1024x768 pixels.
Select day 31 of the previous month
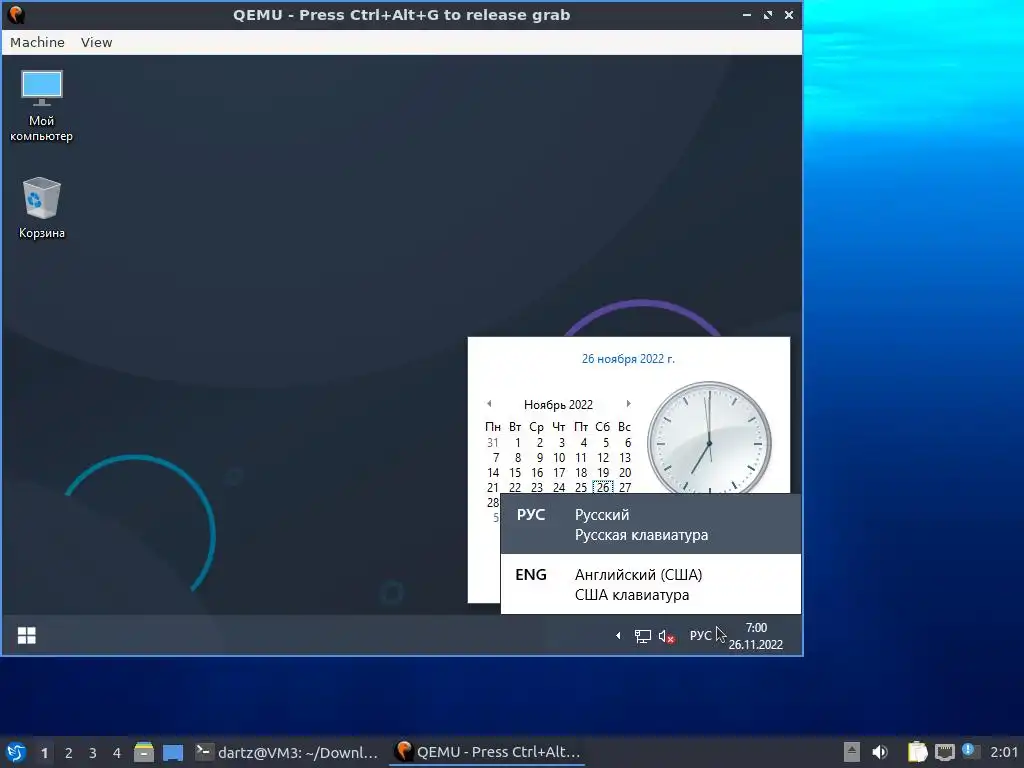click(x=493, y=443)
